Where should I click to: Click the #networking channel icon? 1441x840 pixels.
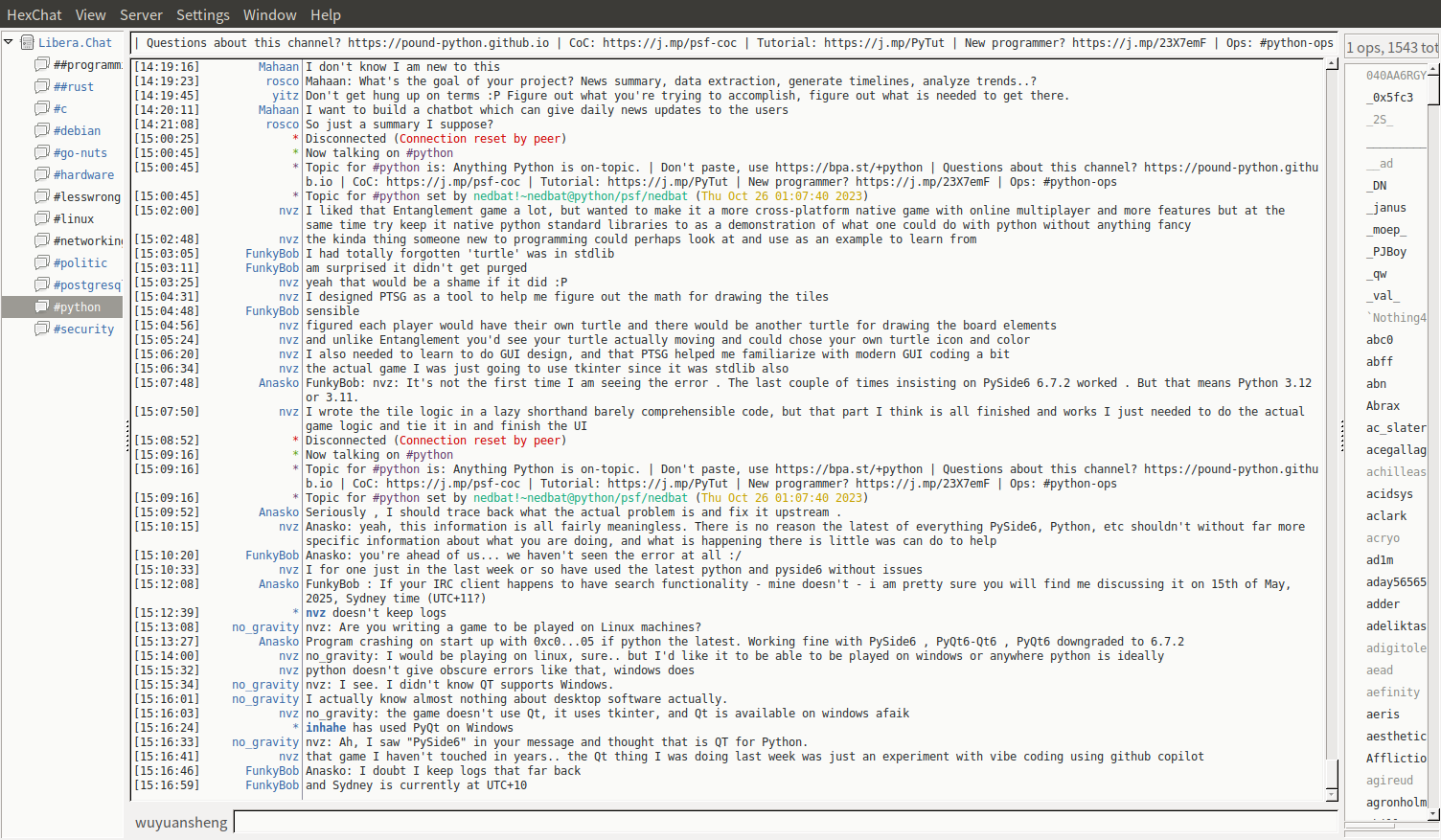click(42, 240)
